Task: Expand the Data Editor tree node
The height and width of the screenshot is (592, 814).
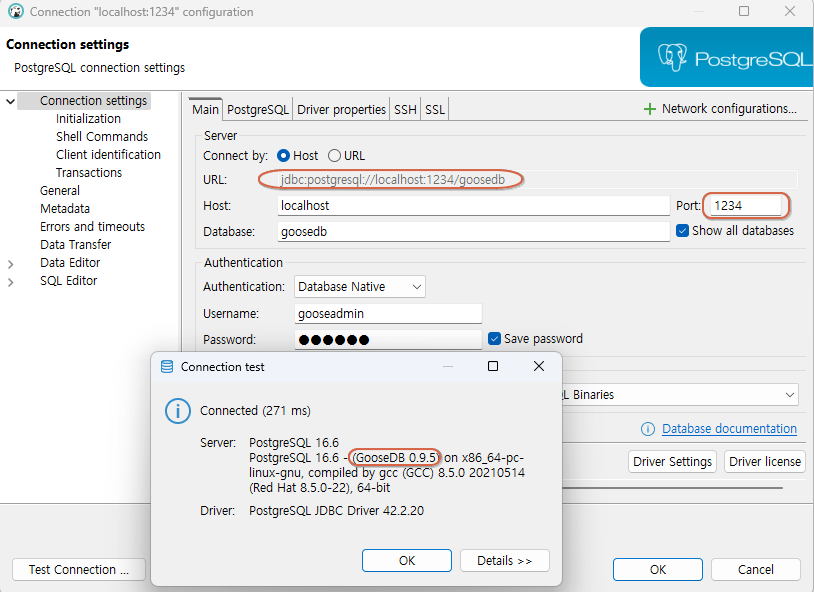Action: pyautogui.click(x=10, y=264)
